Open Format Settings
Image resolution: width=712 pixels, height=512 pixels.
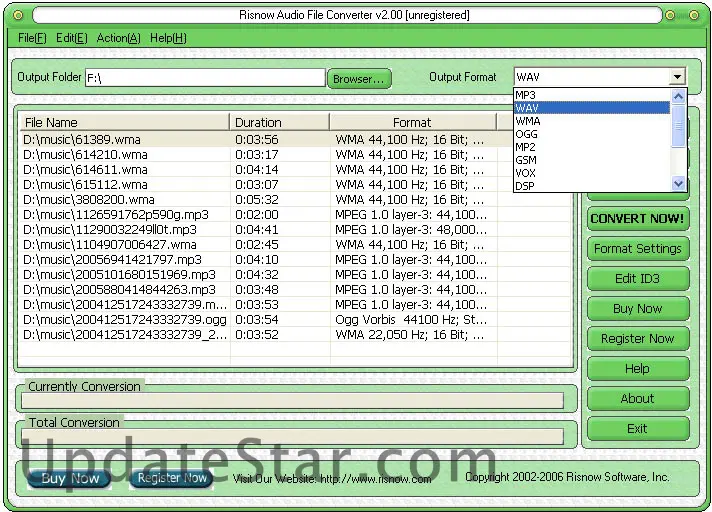[x=637, y=249]
